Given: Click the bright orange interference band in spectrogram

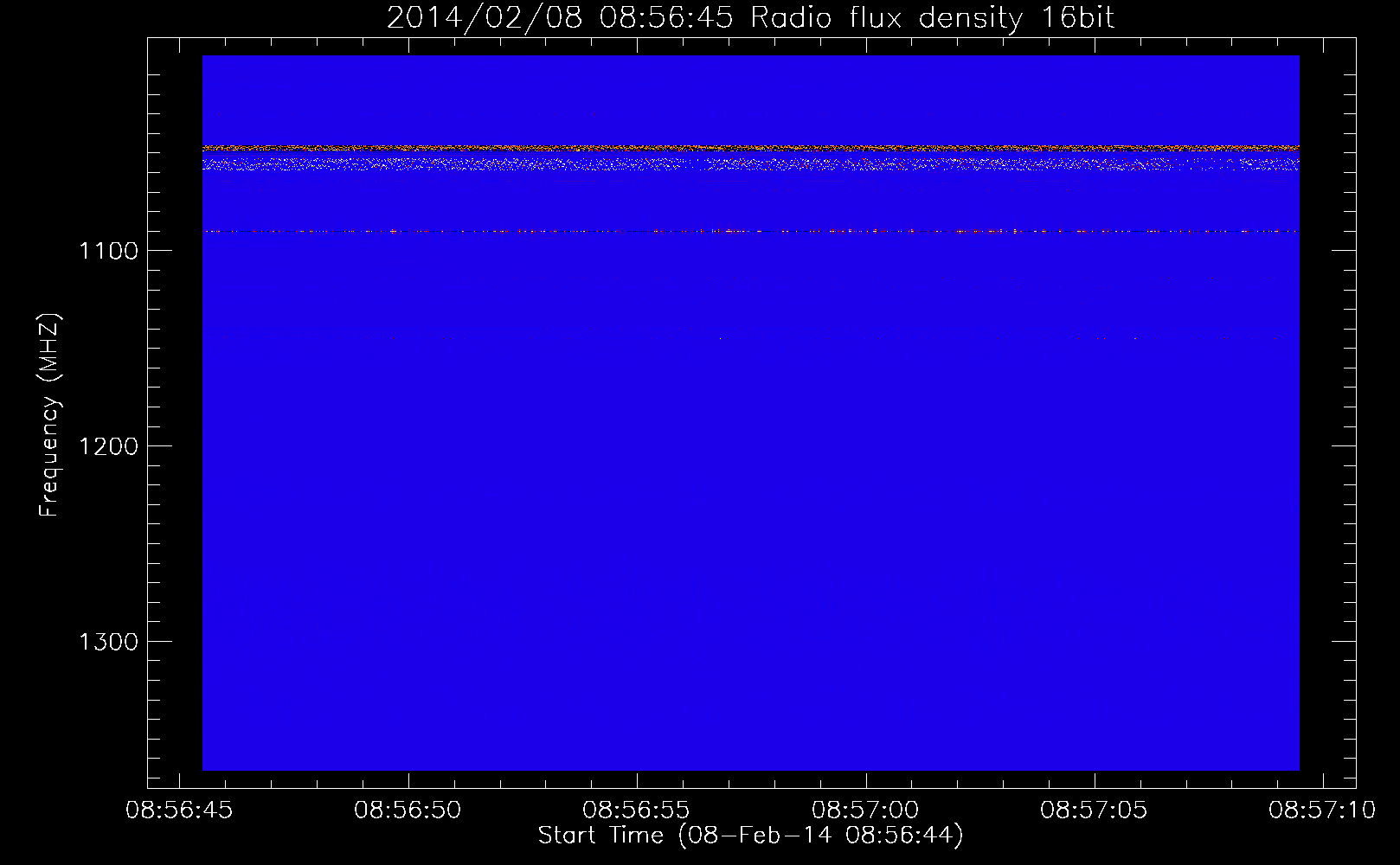Looking at the screenshot, I should click(x=751, y=148).
